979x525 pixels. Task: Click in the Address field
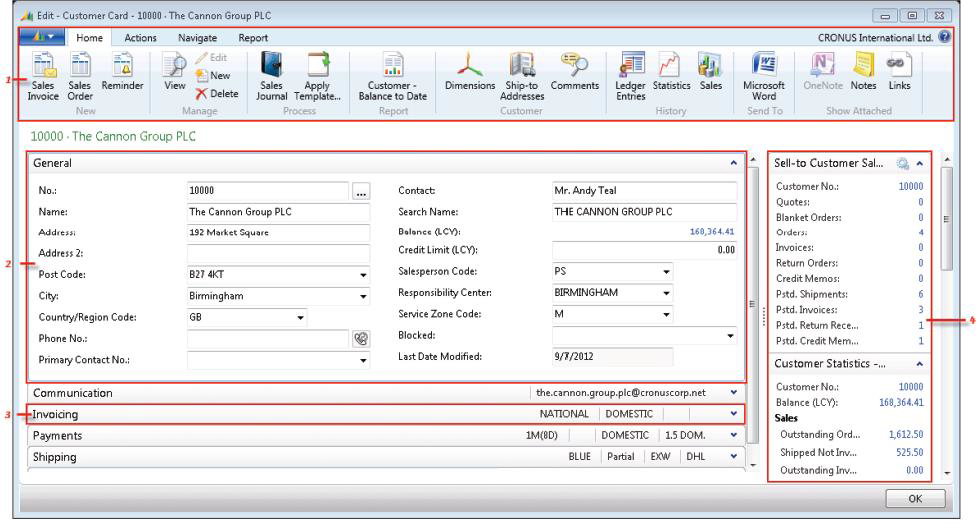278,232
